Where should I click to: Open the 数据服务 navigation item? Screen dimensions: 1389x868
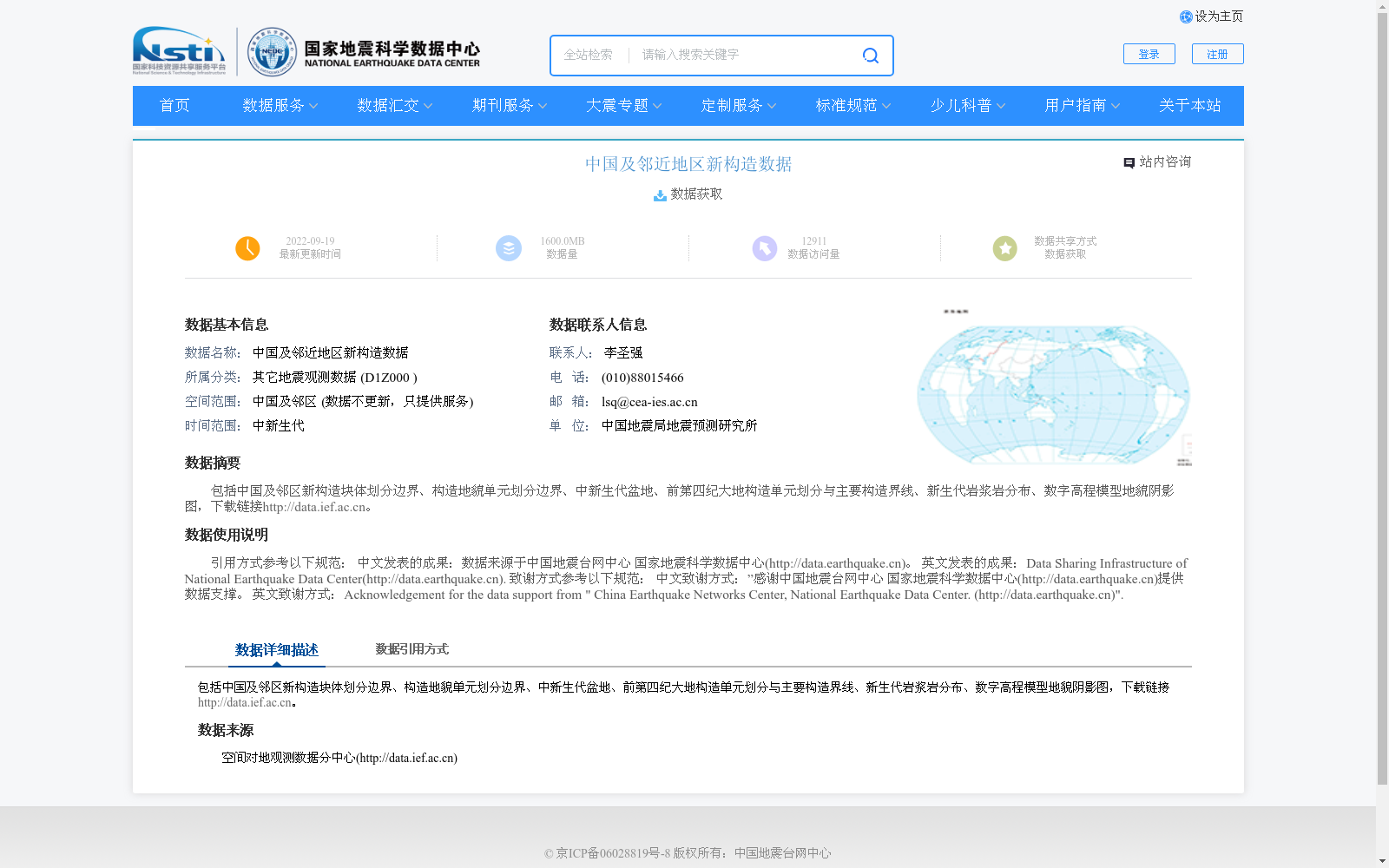(x=273, y=105)
